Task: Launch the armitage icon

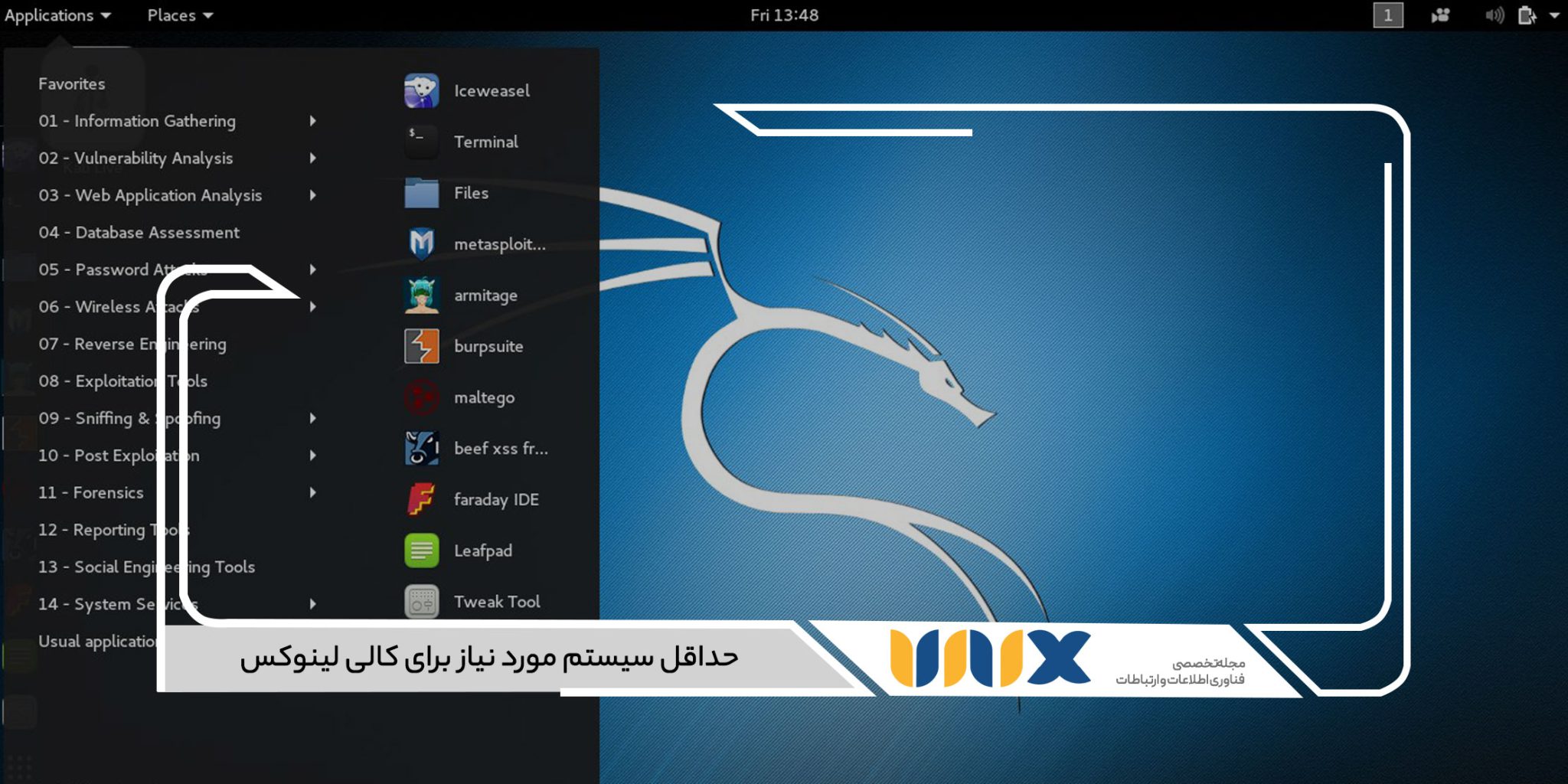Action: point(421,296)
